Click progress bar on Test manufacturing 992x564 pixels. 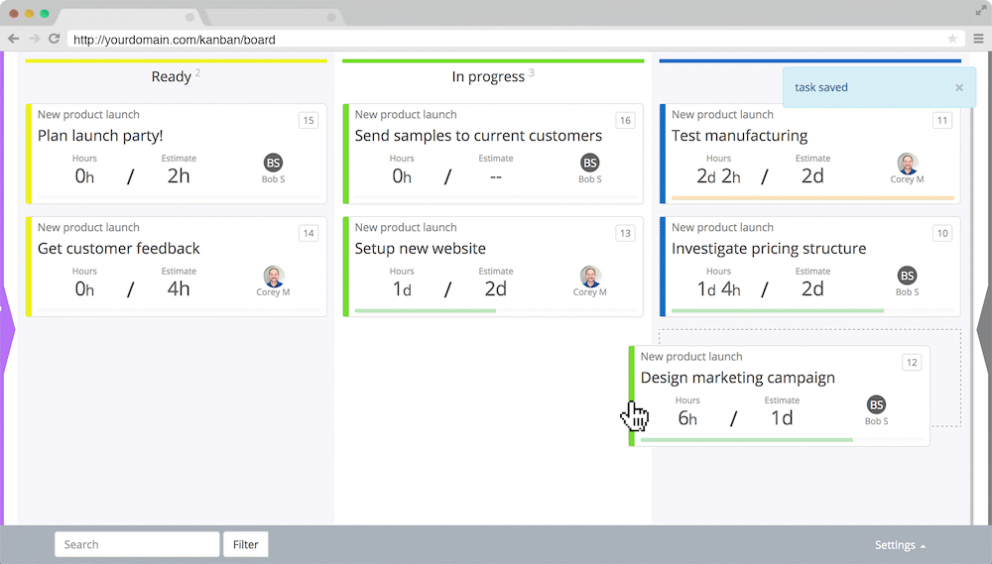[x=812, y=198]
